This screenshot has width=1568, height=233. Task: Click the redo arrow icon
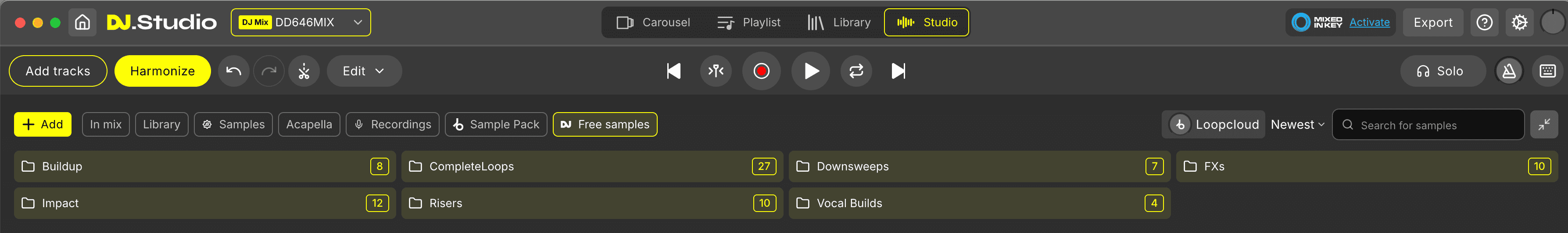268,71
